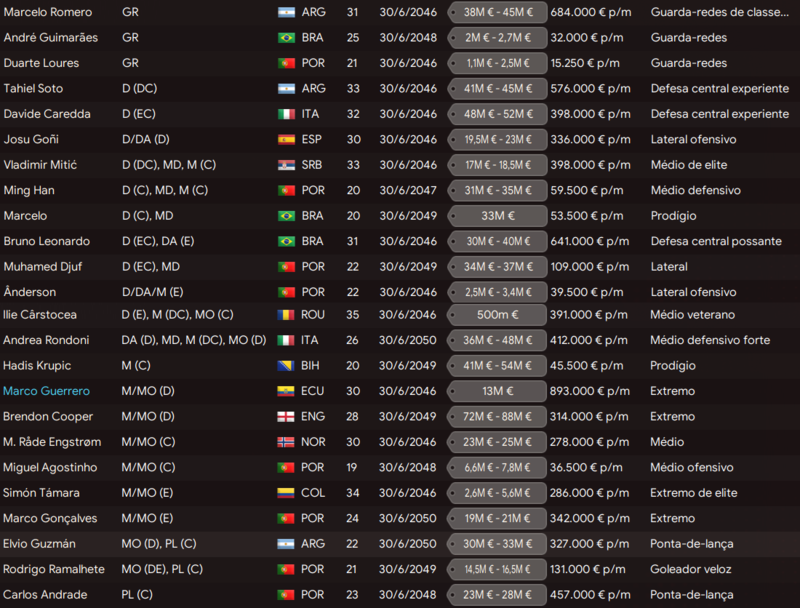This screenshot has height=608, width=800.
Task: Click the Portugal flag beside Carlos Andrade
Action: pyautogui.click(x=286, y=596)
